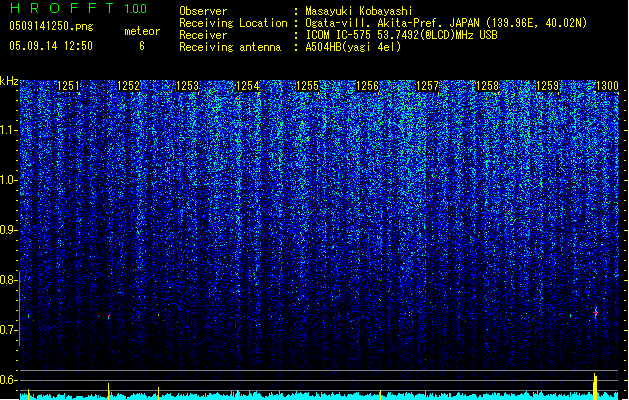Click the 1254 time marker
The height and width of the screenshot is (400, 629).
248,85
